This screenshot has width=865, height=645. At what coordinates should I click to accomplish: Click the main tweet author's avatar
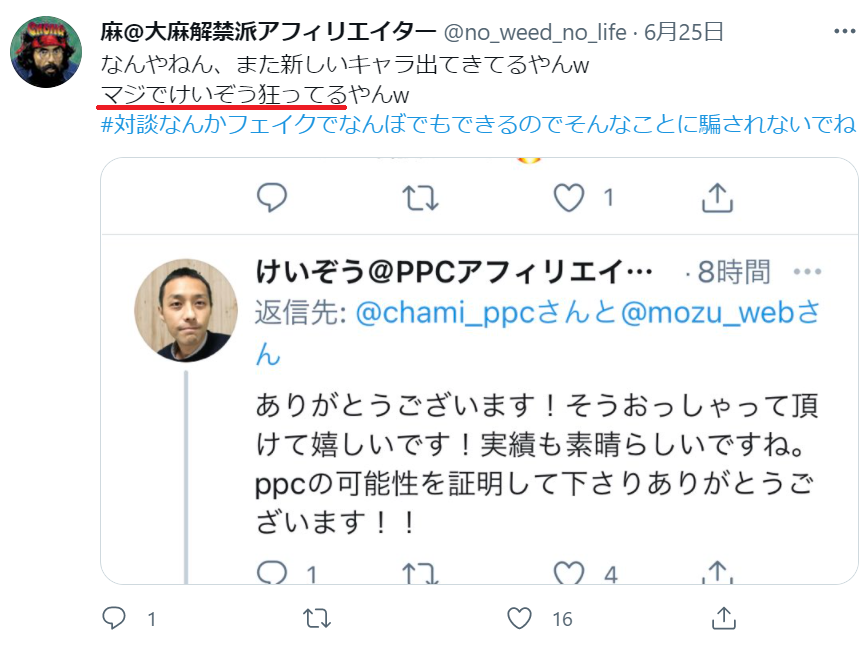[46, 52]
